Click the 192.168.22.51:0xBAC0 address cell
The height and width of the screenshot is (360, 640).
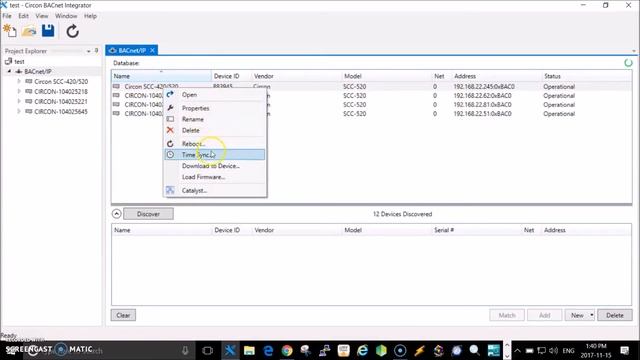click(x=482, y=113)
